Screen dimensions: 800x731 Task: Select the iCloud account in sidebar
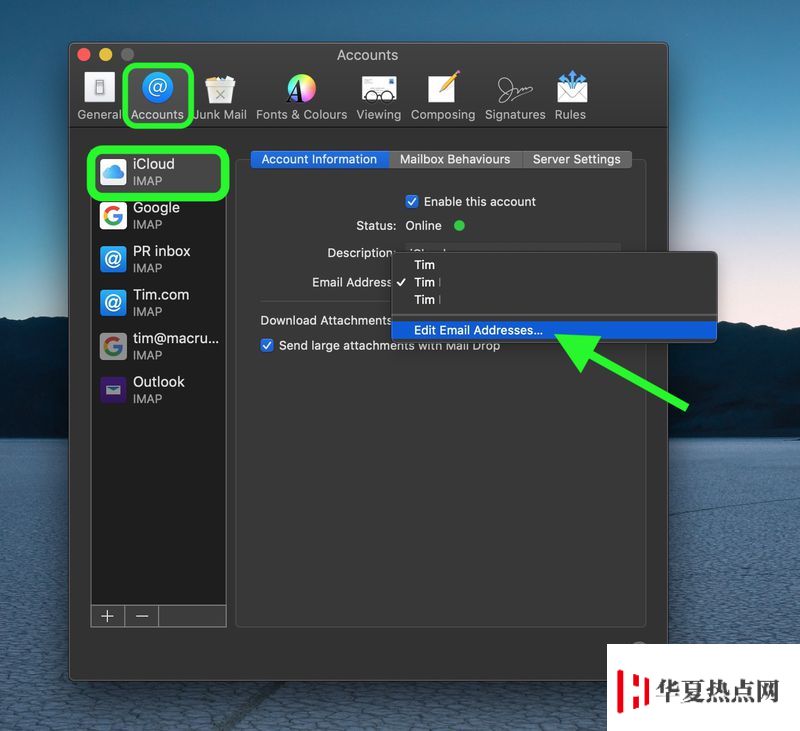click(158, 172)
